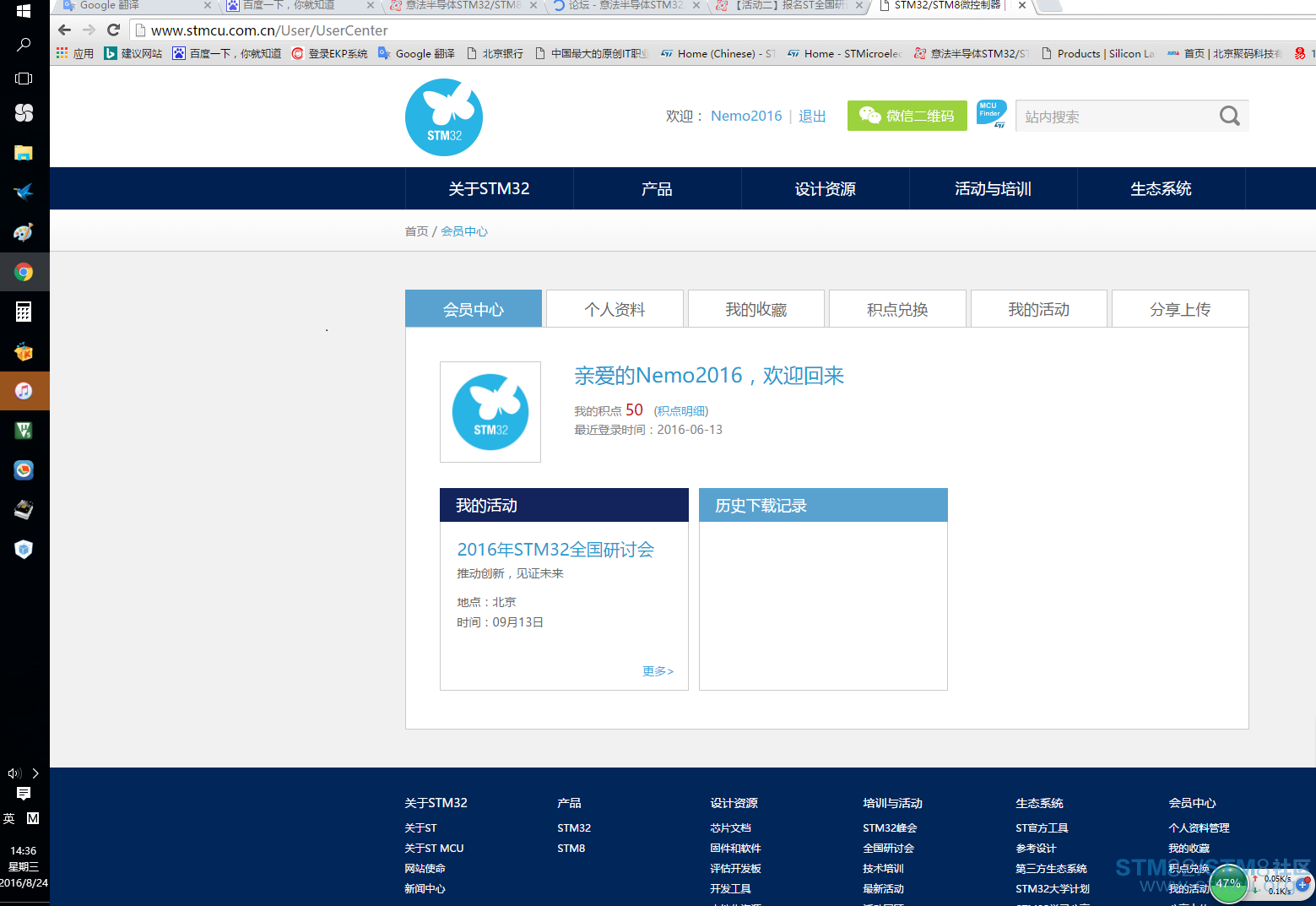The height and width of the screenshot is (906, 1316).
Task: Switch to the 【活动二】报名ST全国研 browser tab
Action: 788,6
